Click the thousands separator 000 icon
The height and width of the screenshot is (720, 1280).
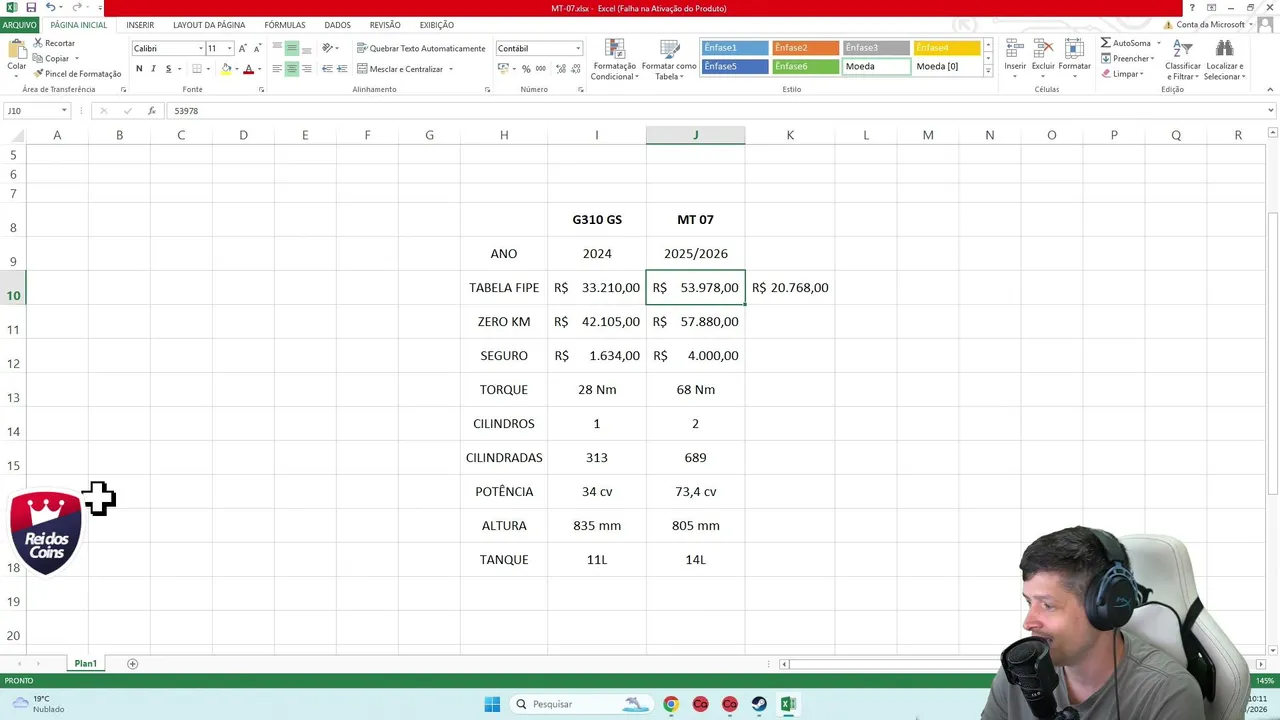[x=541, y=69]
